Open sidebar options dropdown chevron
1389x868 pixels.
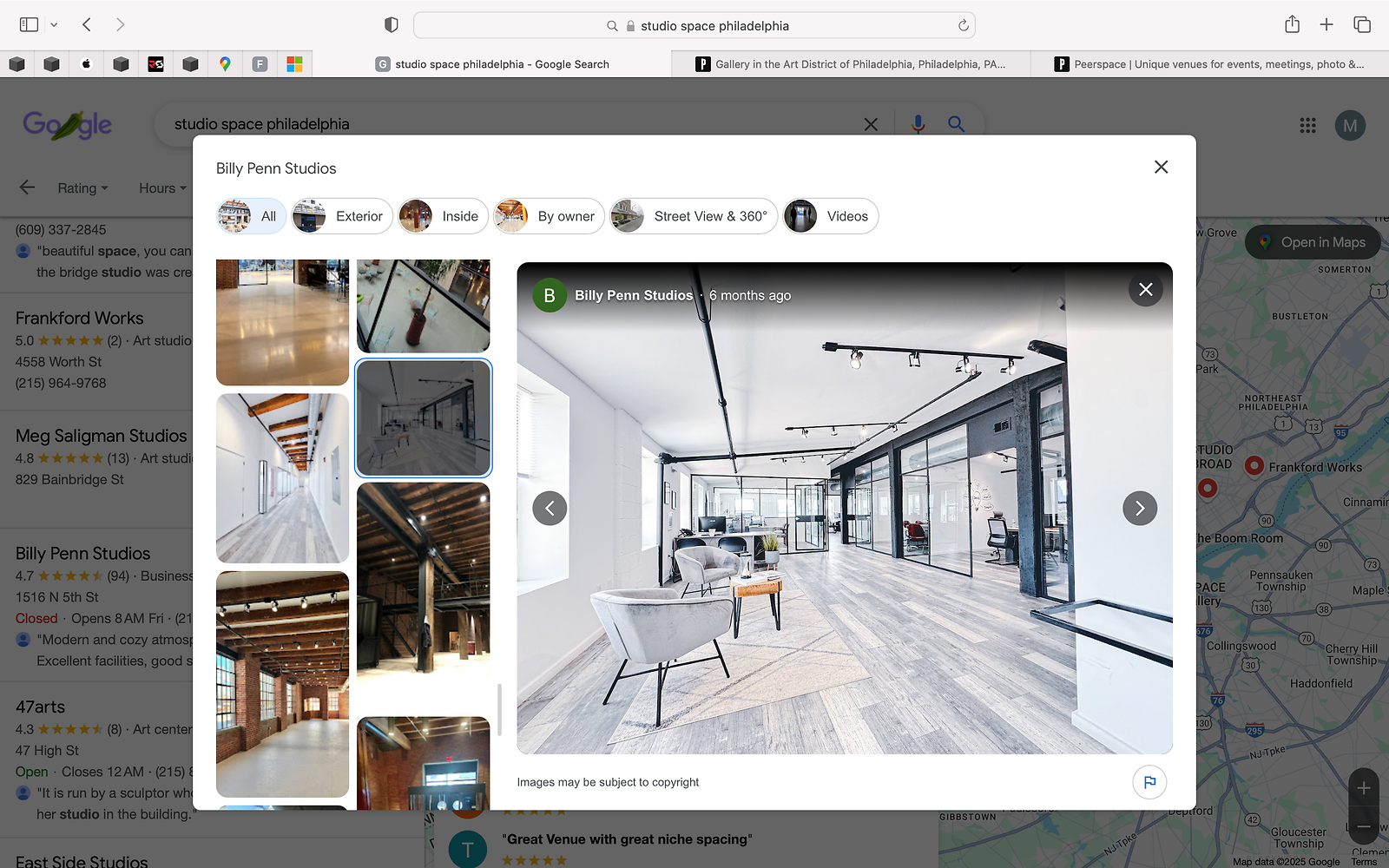[54, 25]
